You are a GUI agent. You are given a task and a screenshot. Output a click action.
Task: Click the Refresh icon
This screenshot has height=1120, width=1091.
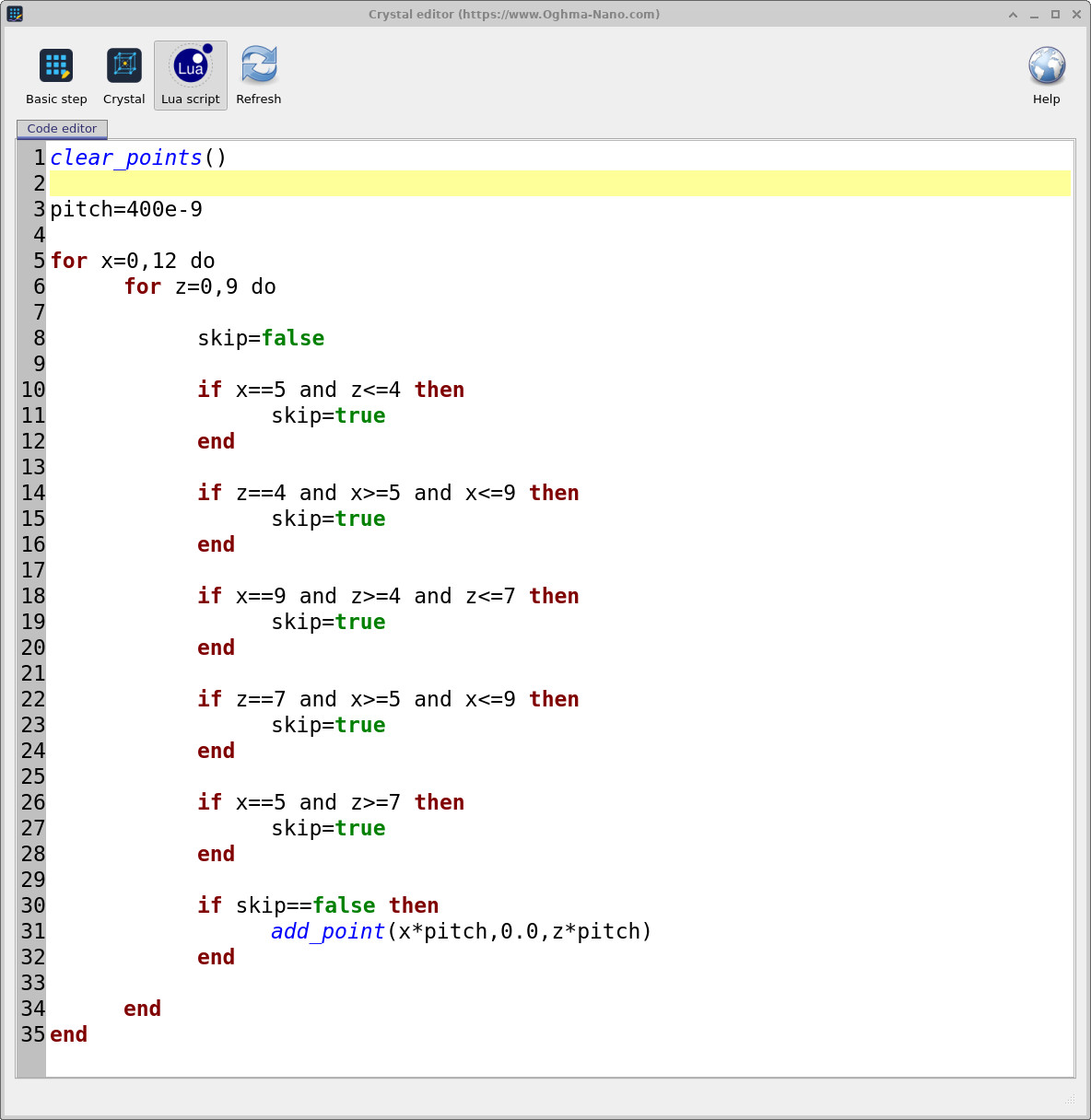click(x=259, y=76)
